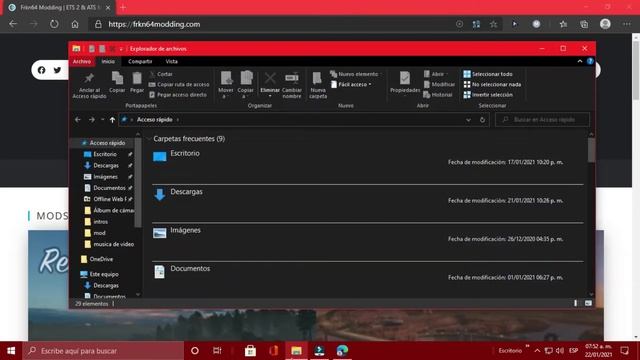Switch to the Compartir ribbon tab
The image size is (640, 360).
point(140,61)
